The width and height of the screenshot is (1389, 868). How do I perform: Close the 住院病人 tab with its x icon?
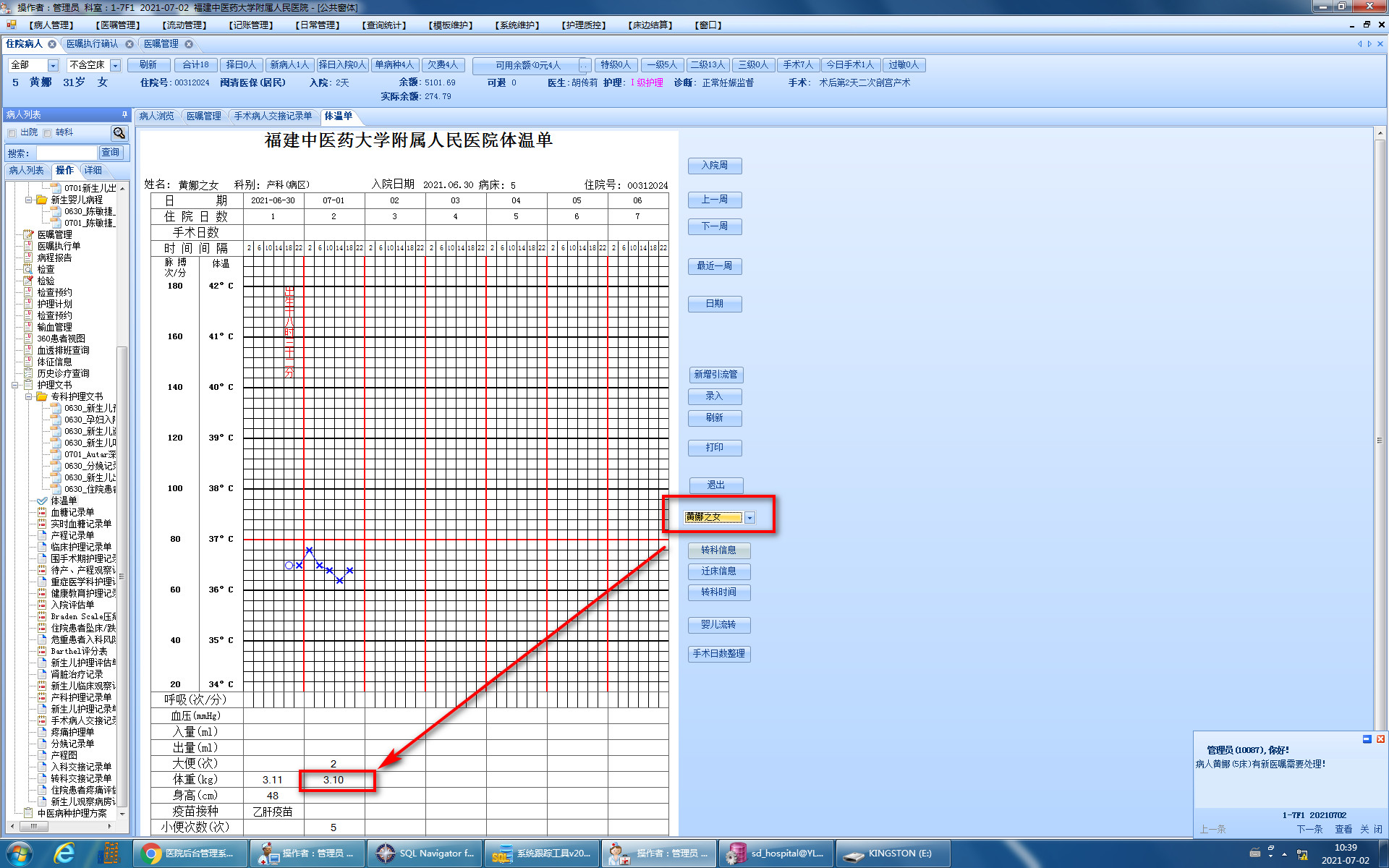pos(52,44)
